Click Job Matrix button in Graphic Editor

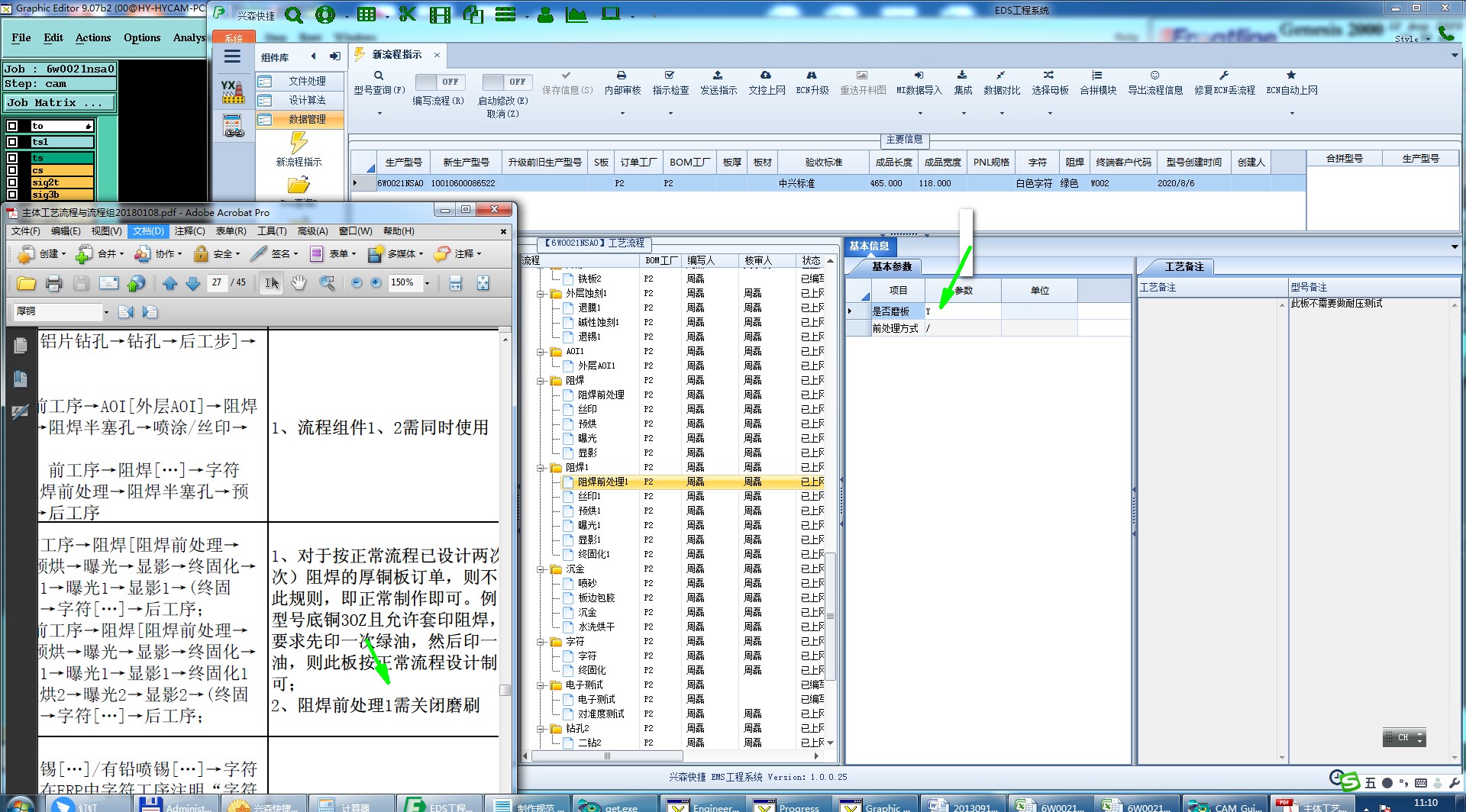click(x=60, y=102)
